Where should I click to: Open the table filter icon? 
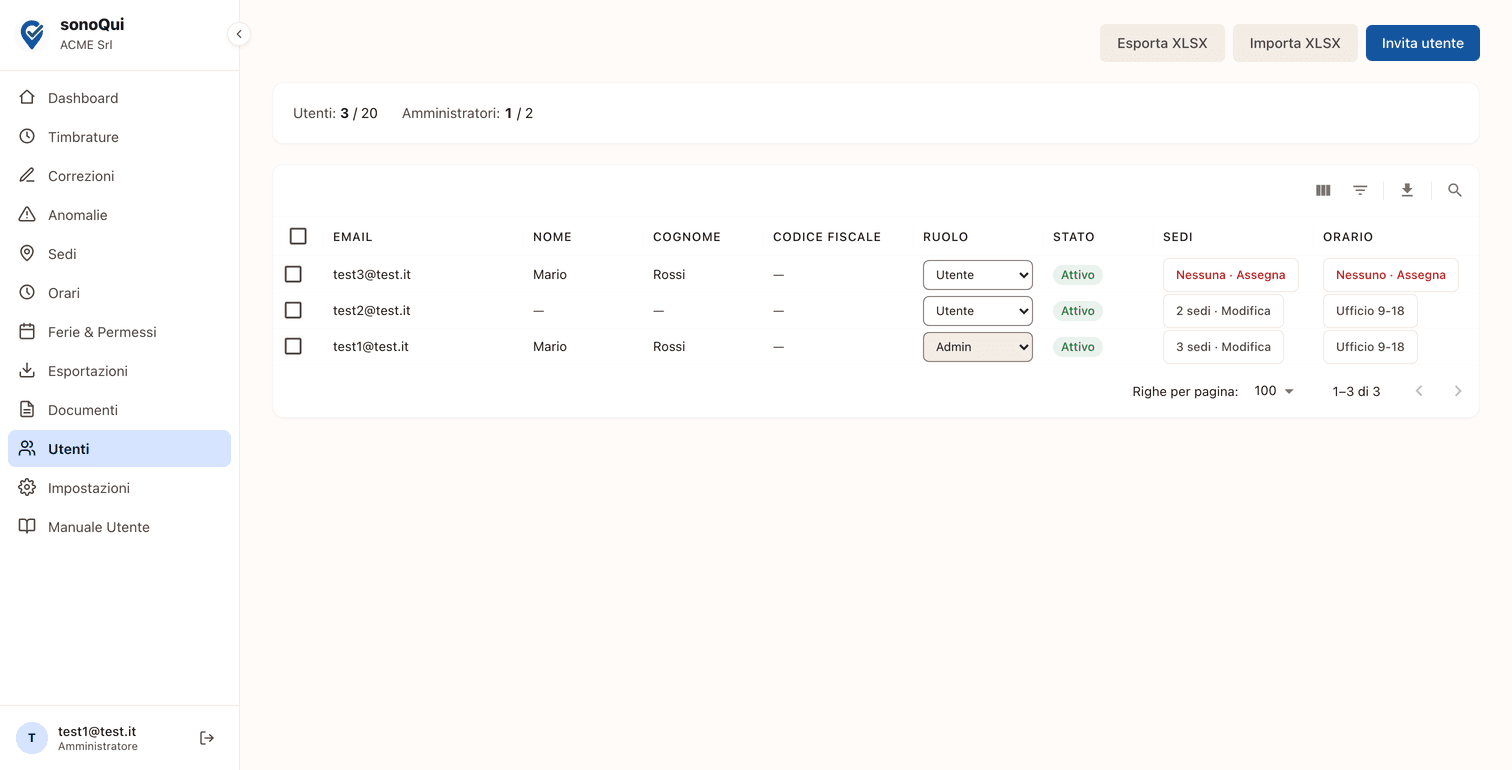coord(1360,190)
